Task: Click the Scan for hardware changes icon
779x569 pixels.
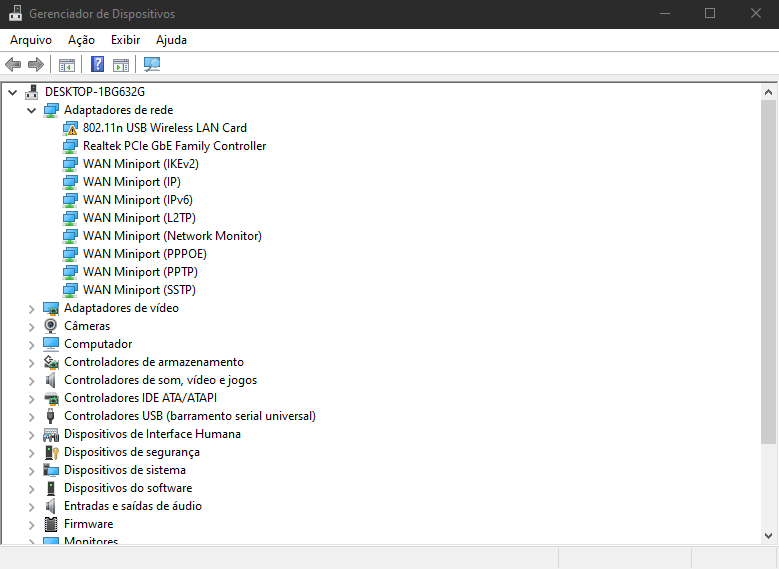Action: tap(152, 64)
